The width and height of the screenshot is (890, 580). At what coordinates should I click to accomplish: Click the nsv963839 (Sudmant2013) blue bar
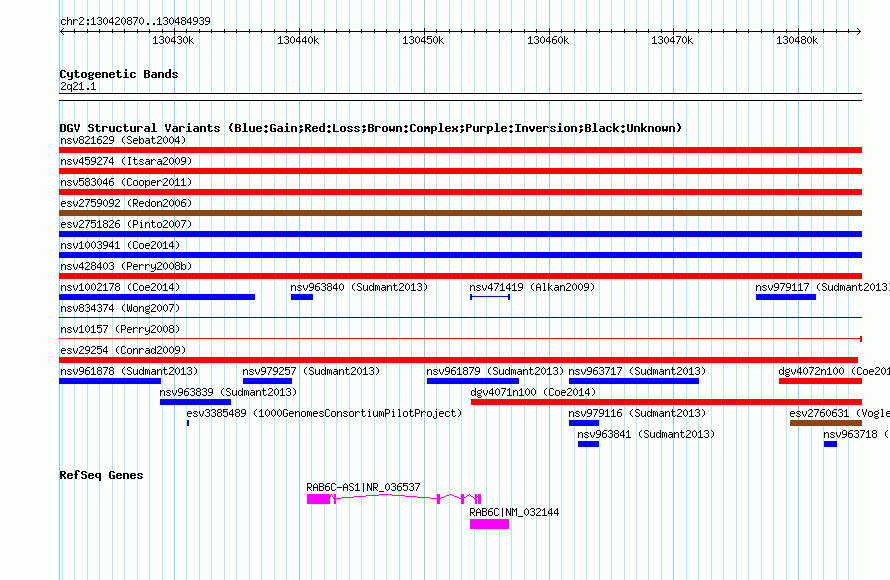pyautogui.click(x=195, y=402)
